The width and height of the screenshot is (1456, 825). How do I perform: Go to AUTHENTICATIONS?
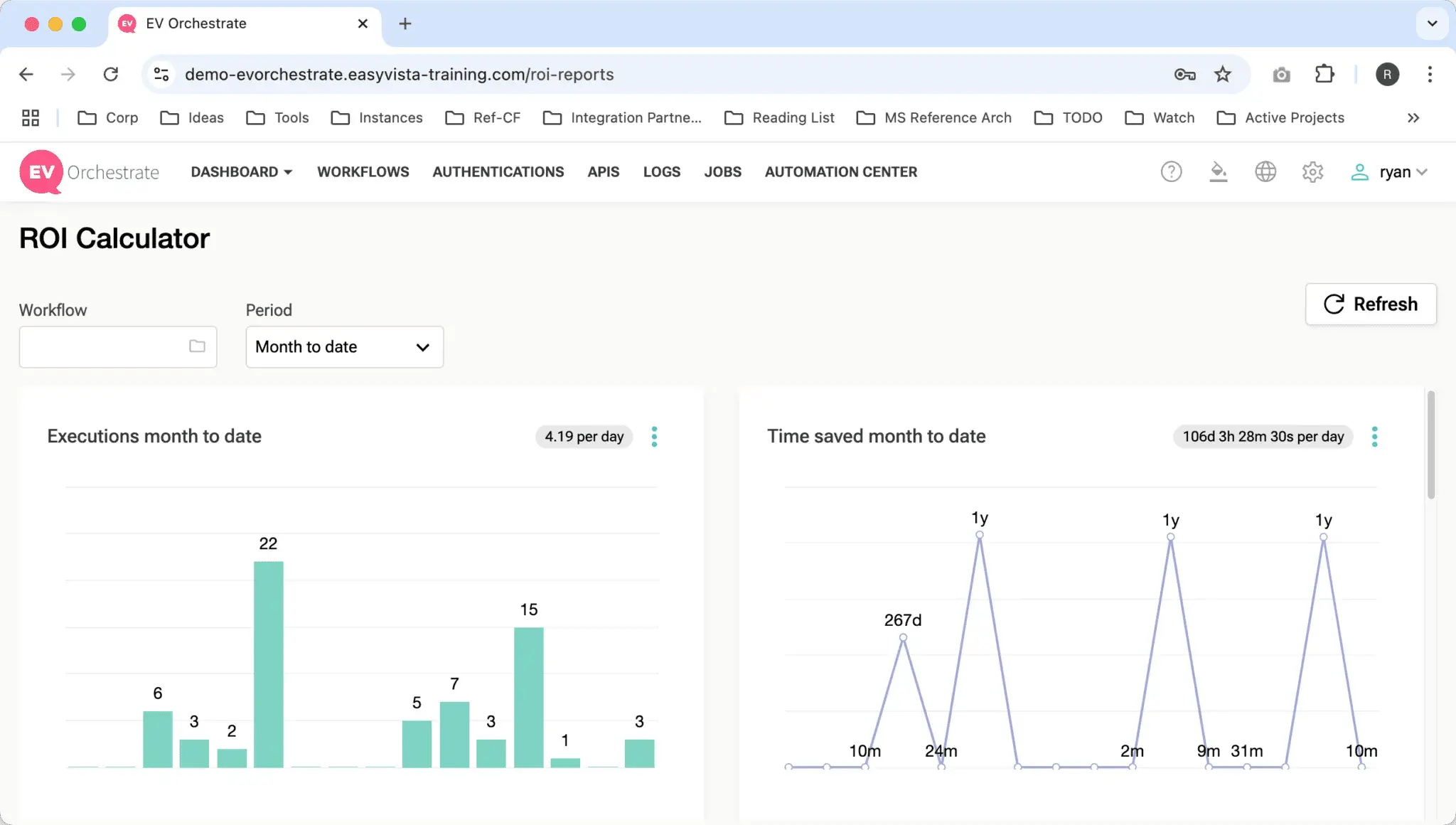click(x=498, y=172)
